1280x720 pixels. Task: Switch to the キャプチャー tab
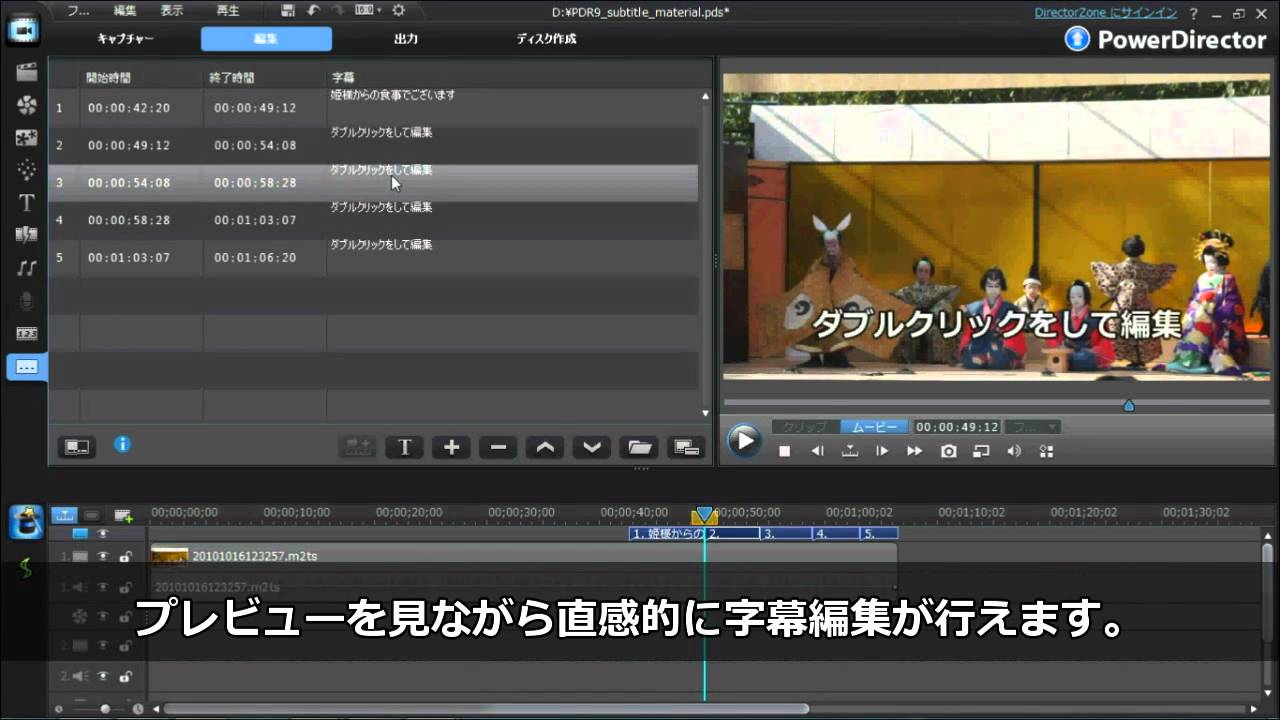pos(125,39)
